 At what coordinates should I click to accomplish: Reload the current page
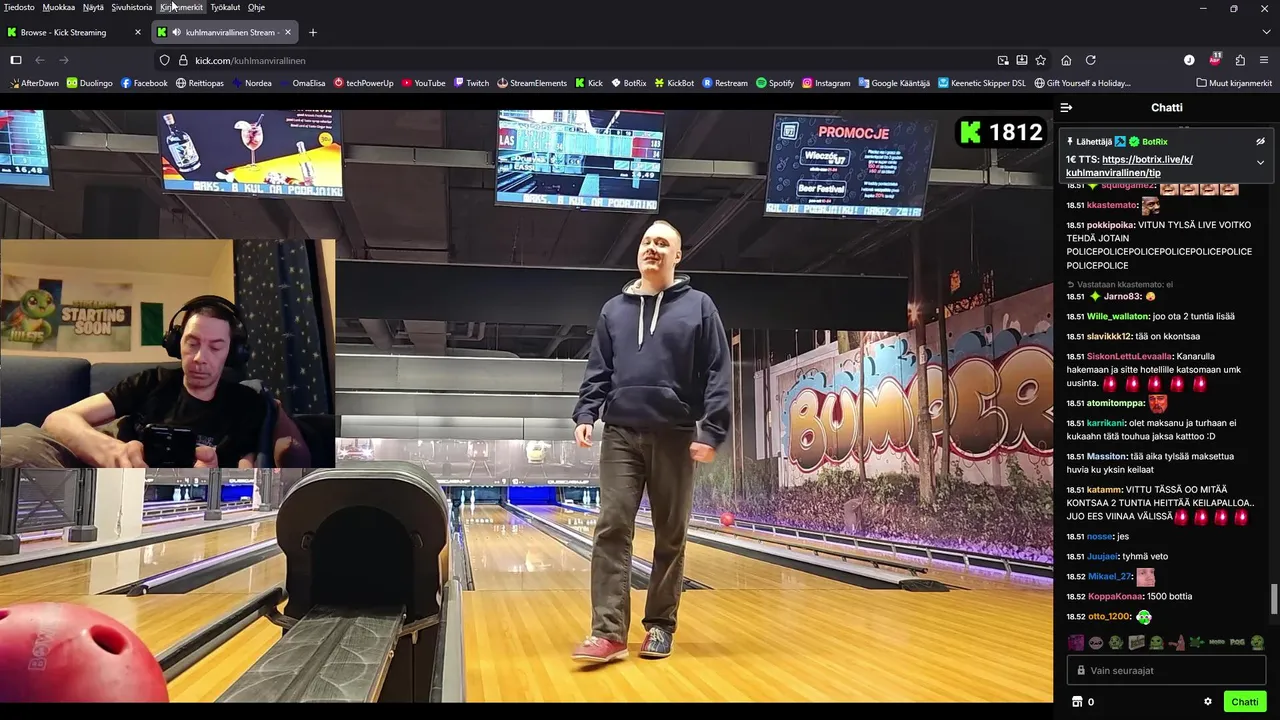(x=1090, y=60)
